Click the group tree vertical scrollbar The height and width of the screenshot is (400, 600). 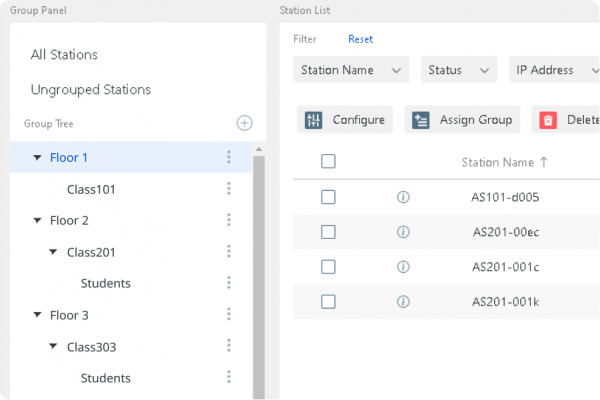[259, 270]
